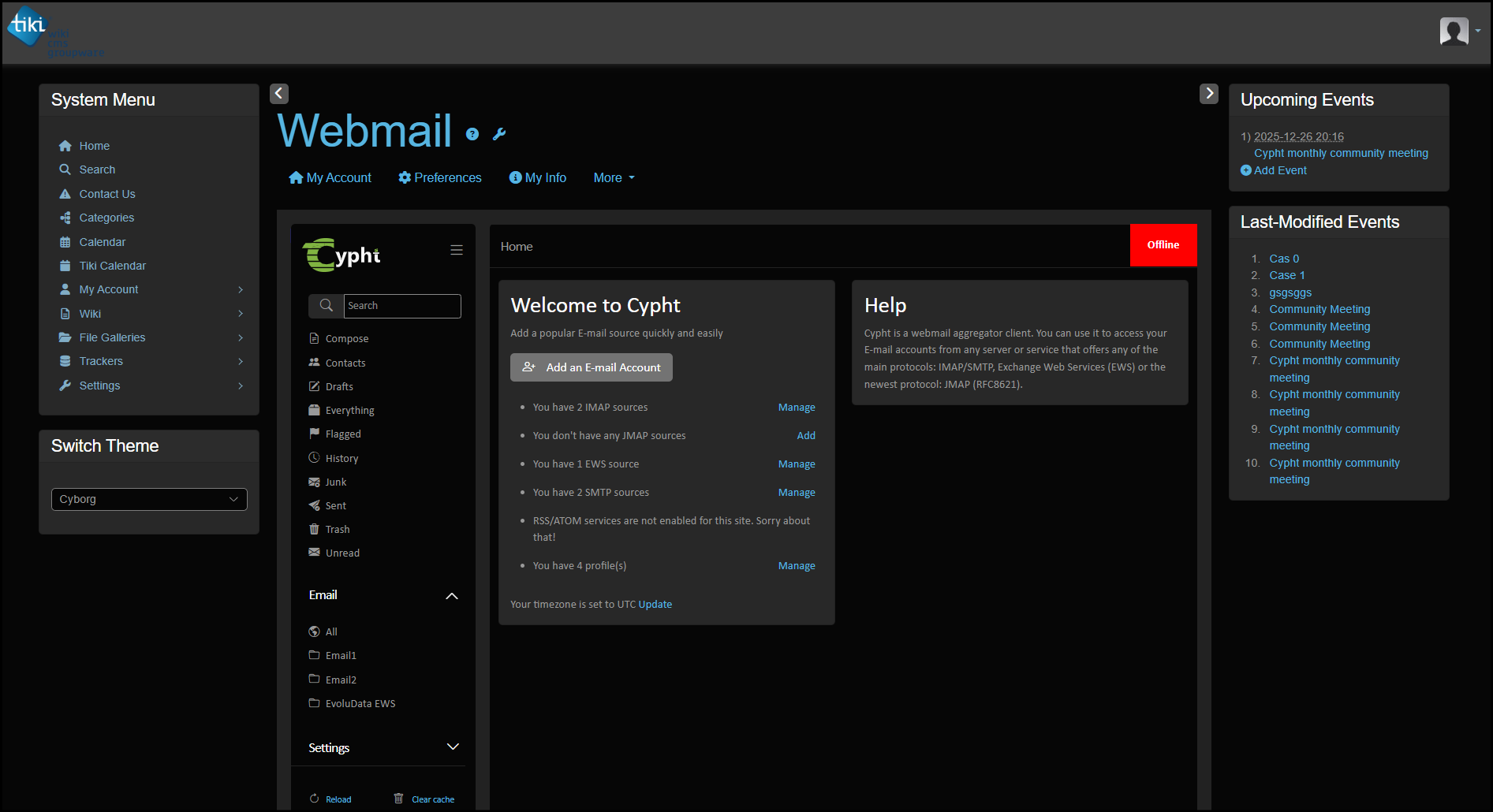Click inside the Cypht search field
This screenshot has width=1493, height=812.
[401, 305]
